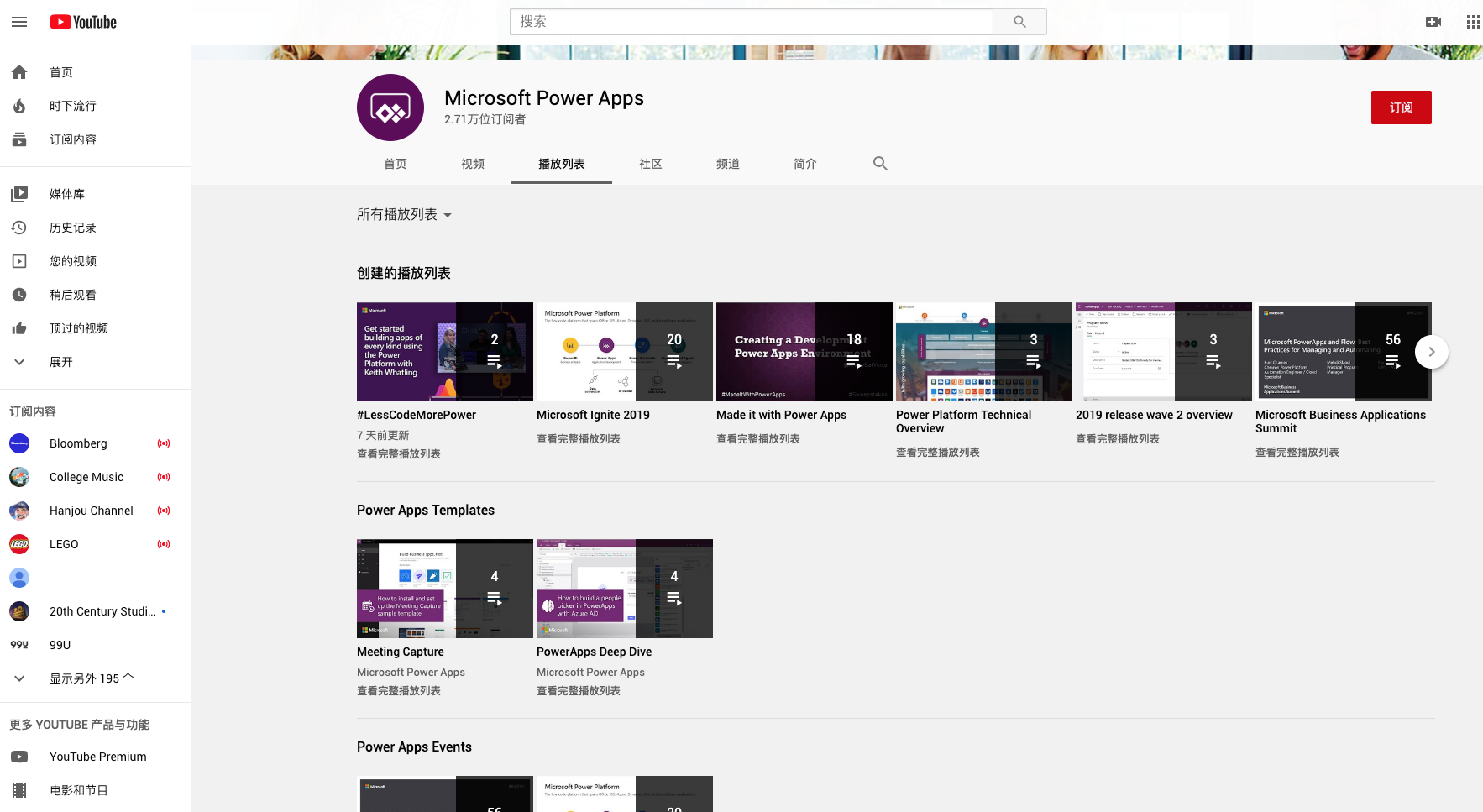Click the red 订阅 subscribe button

(1402, 107)
